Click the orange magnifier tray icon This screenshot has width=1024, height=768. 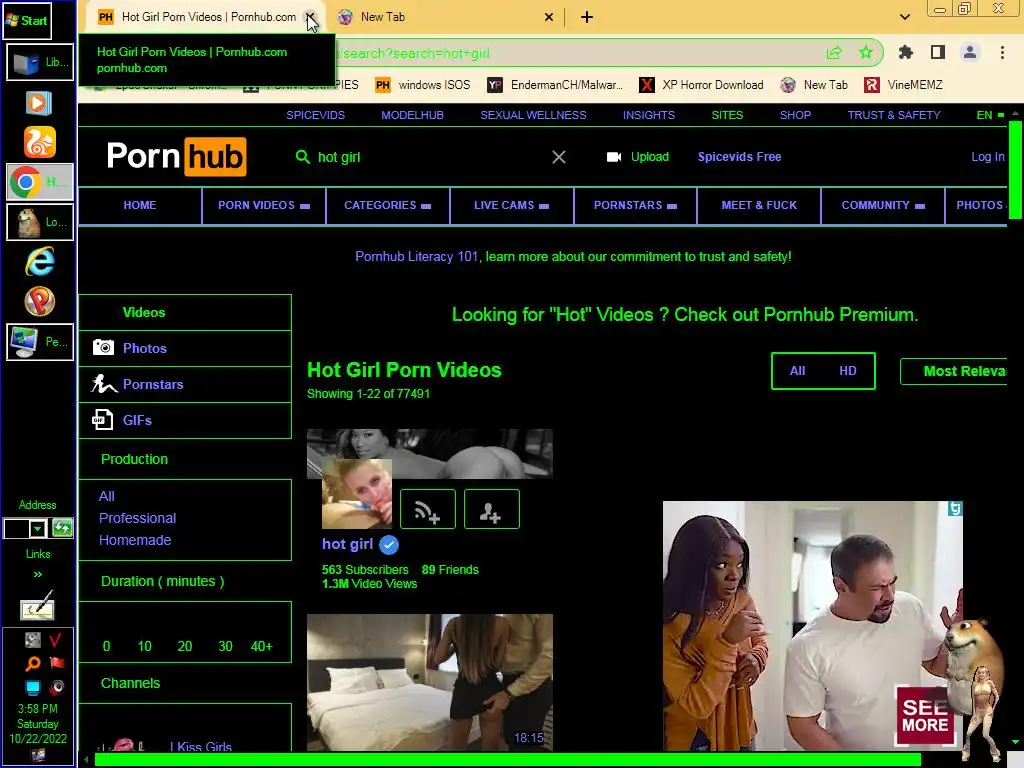click(32, 664)
